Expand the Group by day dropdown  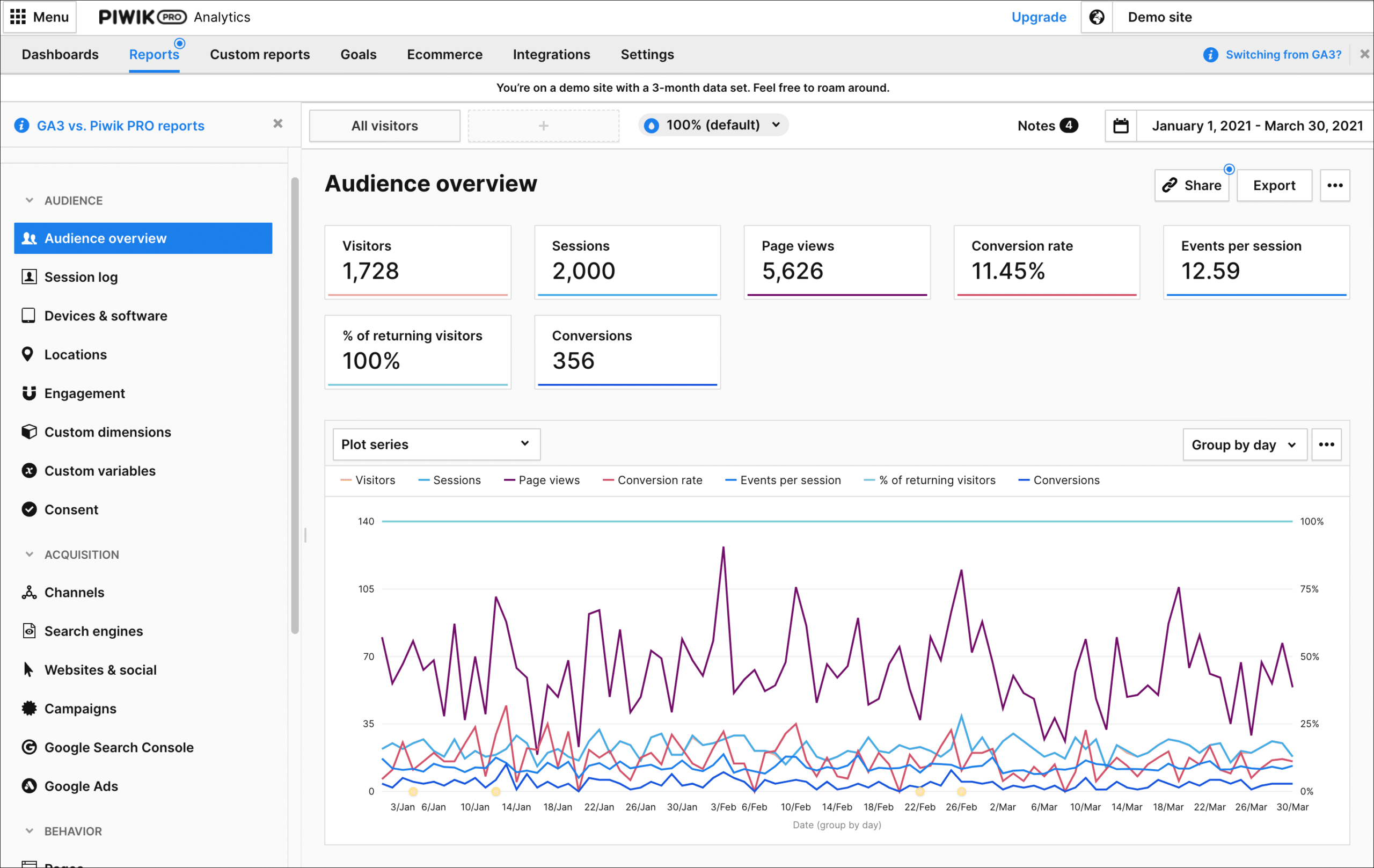pos(1243,444)
